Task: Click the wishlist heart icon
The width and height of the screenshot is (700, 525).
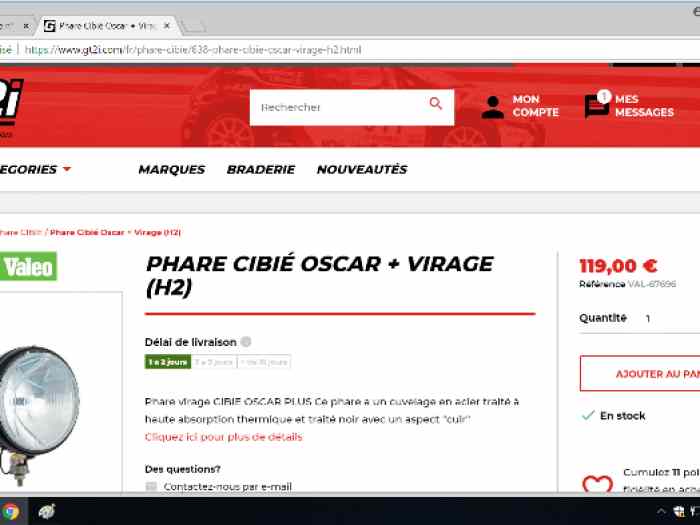Action: click(x=597, y=484)
